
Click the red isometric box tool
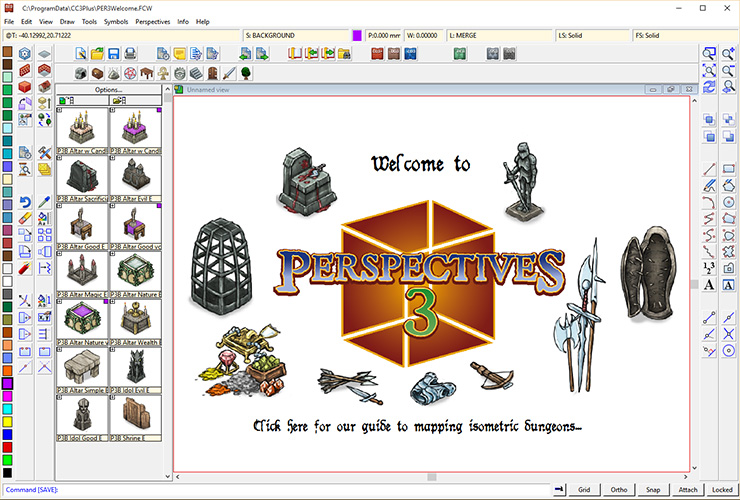coord(25,87)
